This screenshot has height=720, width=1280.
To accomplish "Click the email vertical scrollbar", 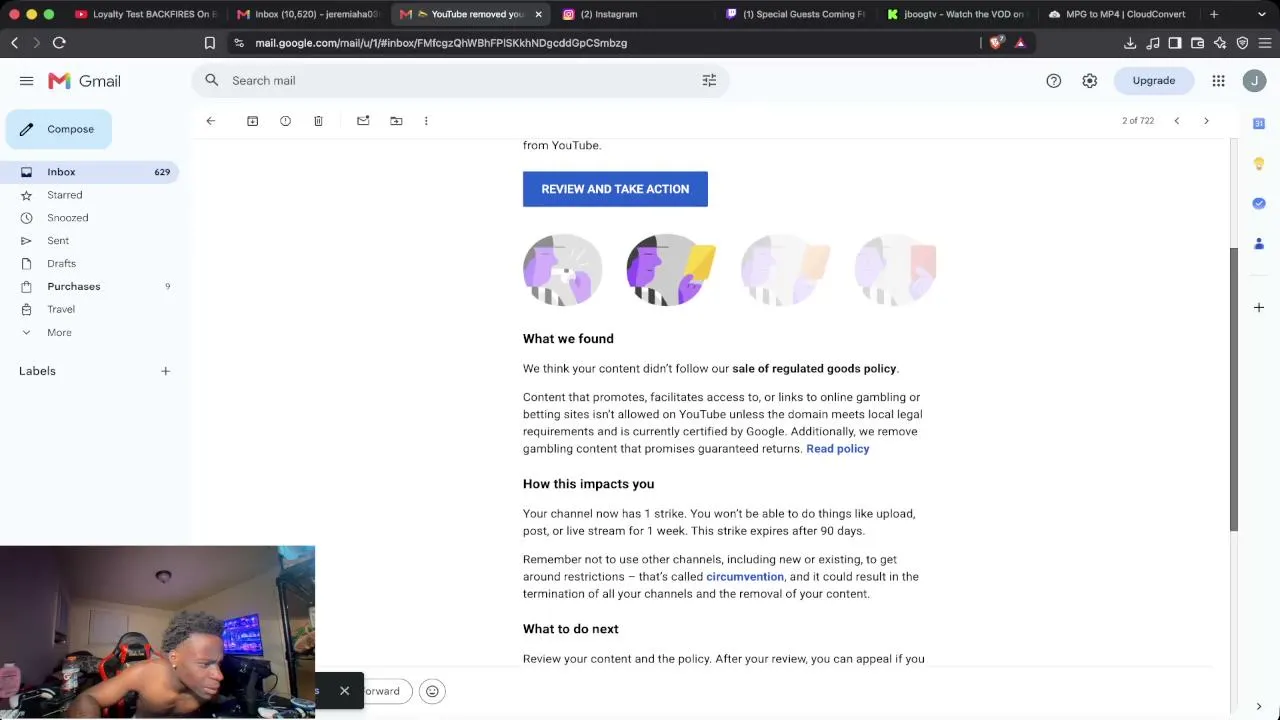I will coord(1234,390).
